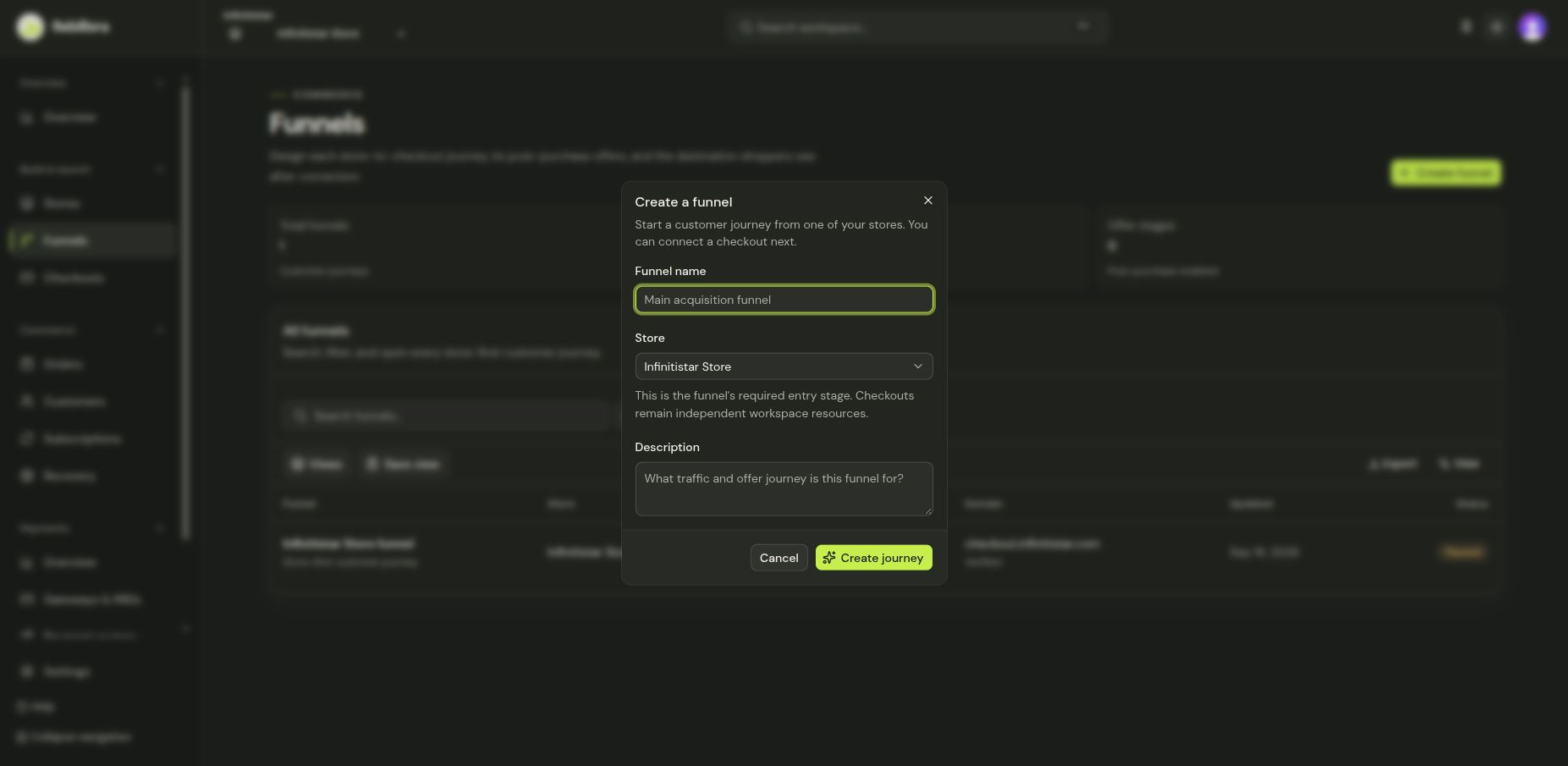
Task: Open the Store dropdown showing Infinitistar Store
Action: point(784,366)
